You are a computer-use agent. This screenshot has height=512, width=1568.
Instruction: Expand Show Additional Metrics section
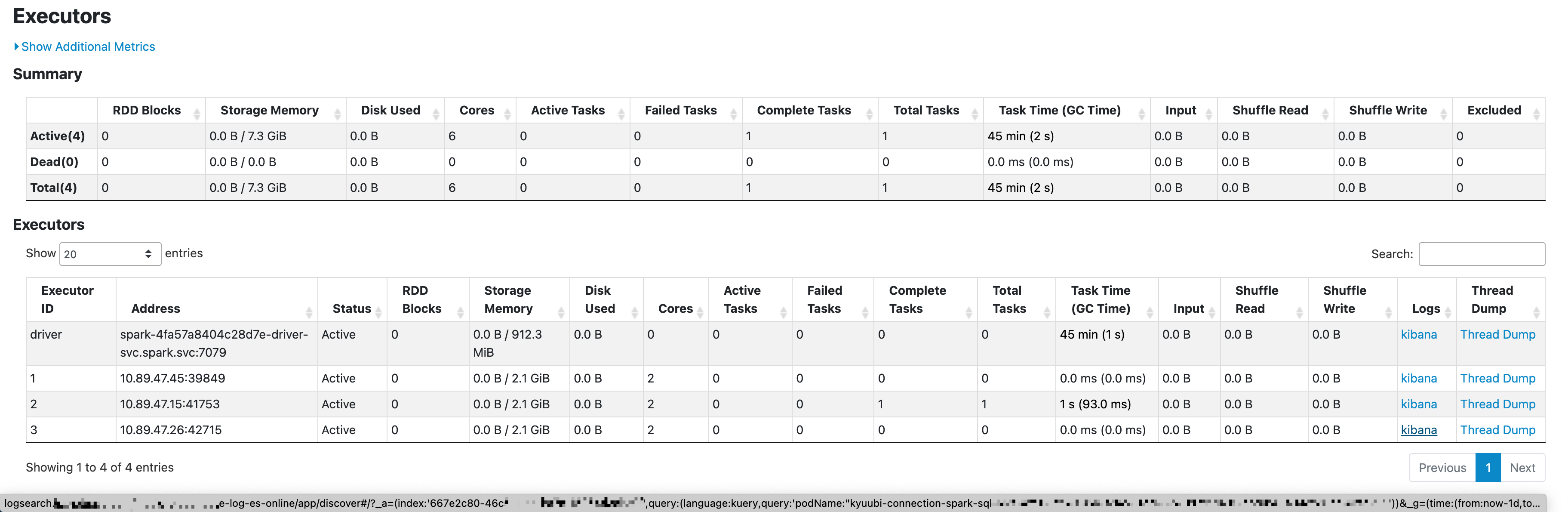click(x=88, y=47)
